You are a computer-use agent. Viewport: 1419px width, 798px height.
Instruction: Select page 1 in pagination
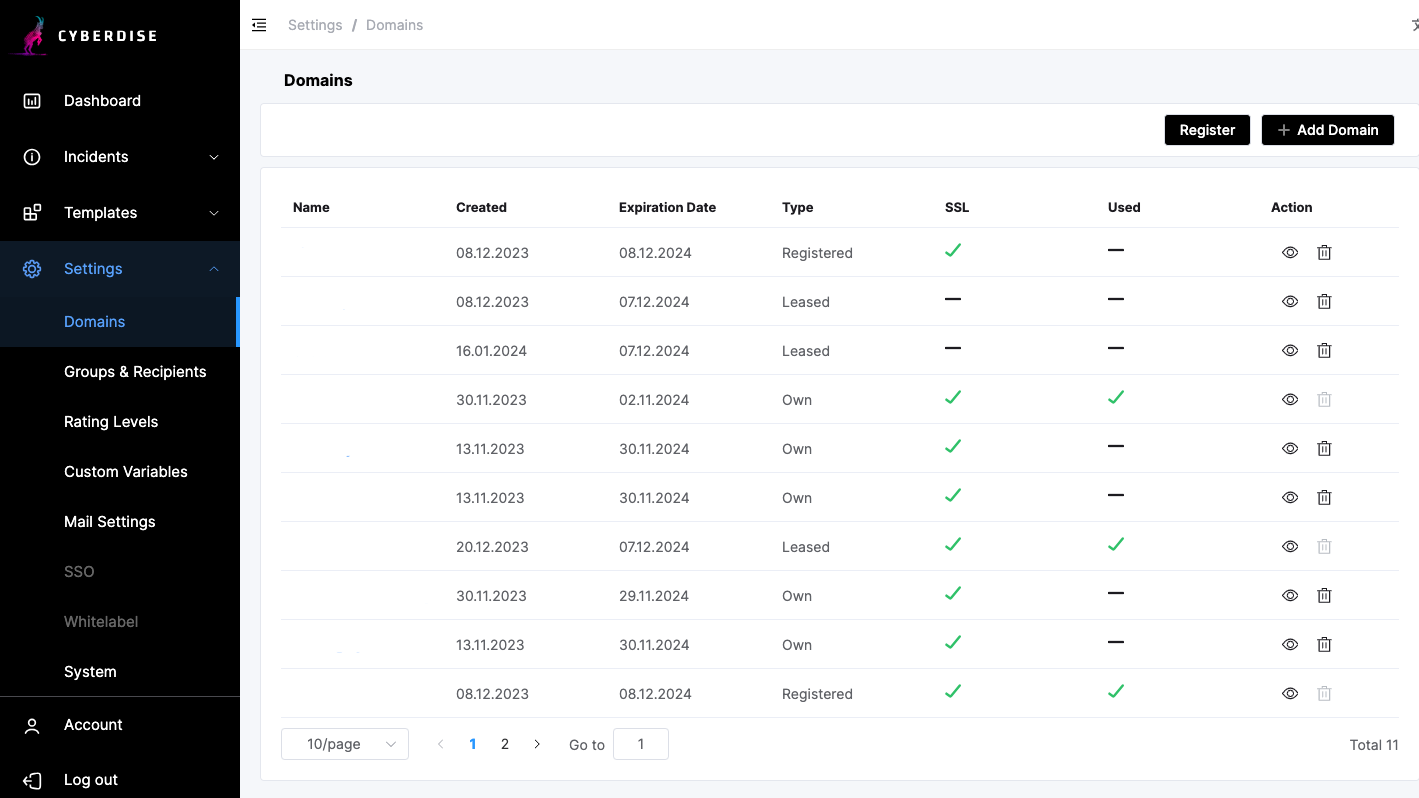(473, 744)
